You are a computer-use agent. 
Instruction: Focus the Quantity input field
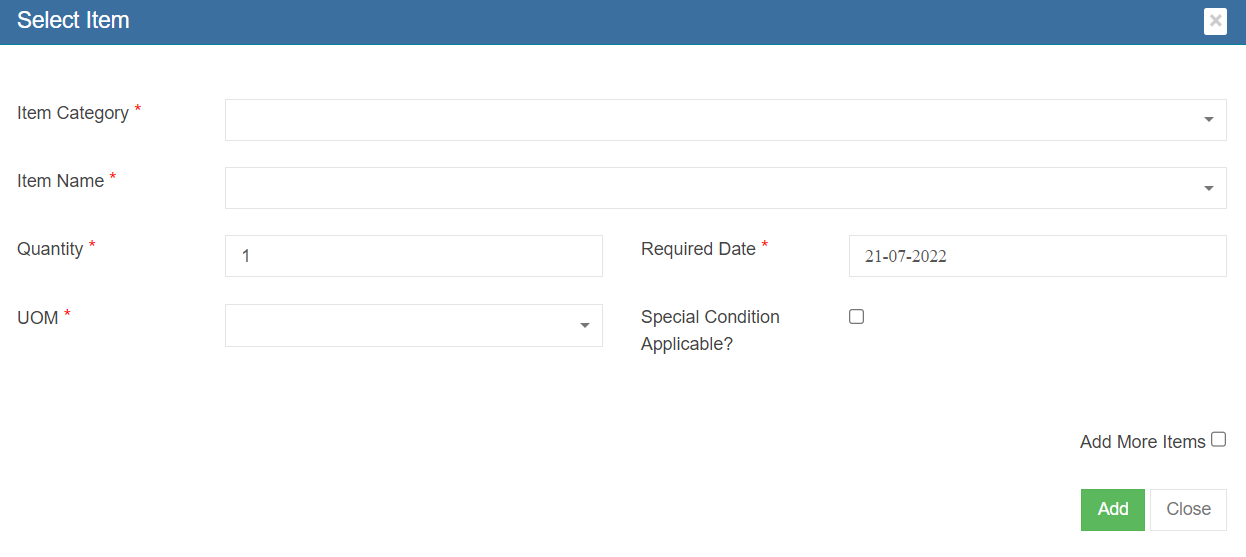pos(413,256)
